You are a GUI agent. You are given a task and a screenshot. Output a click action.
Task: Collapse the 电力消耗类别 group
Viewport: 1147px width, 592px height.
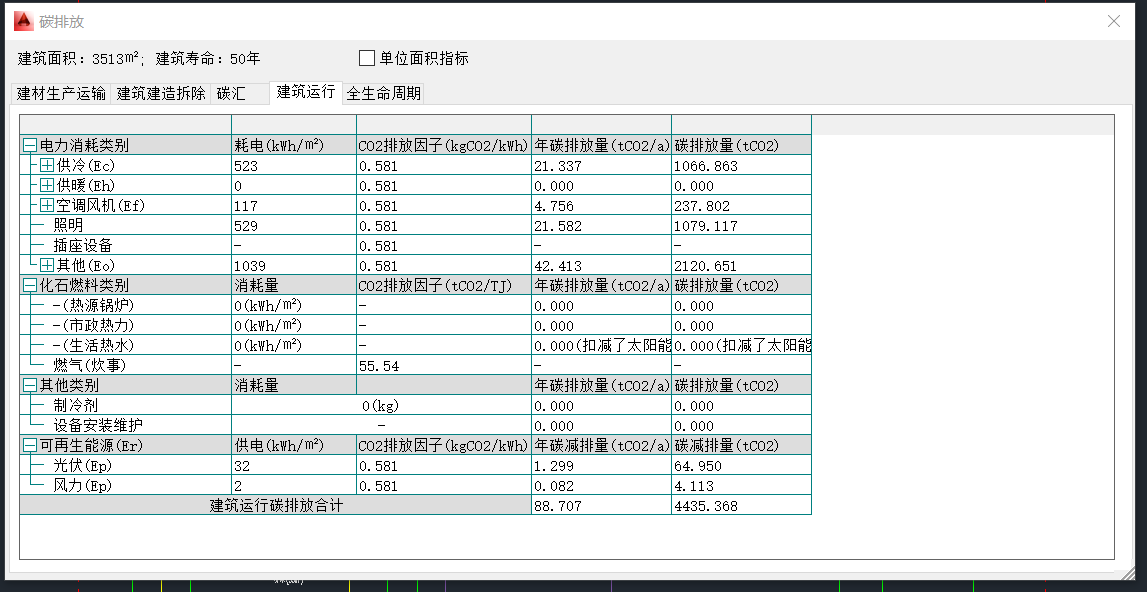[x=30, y=146]
